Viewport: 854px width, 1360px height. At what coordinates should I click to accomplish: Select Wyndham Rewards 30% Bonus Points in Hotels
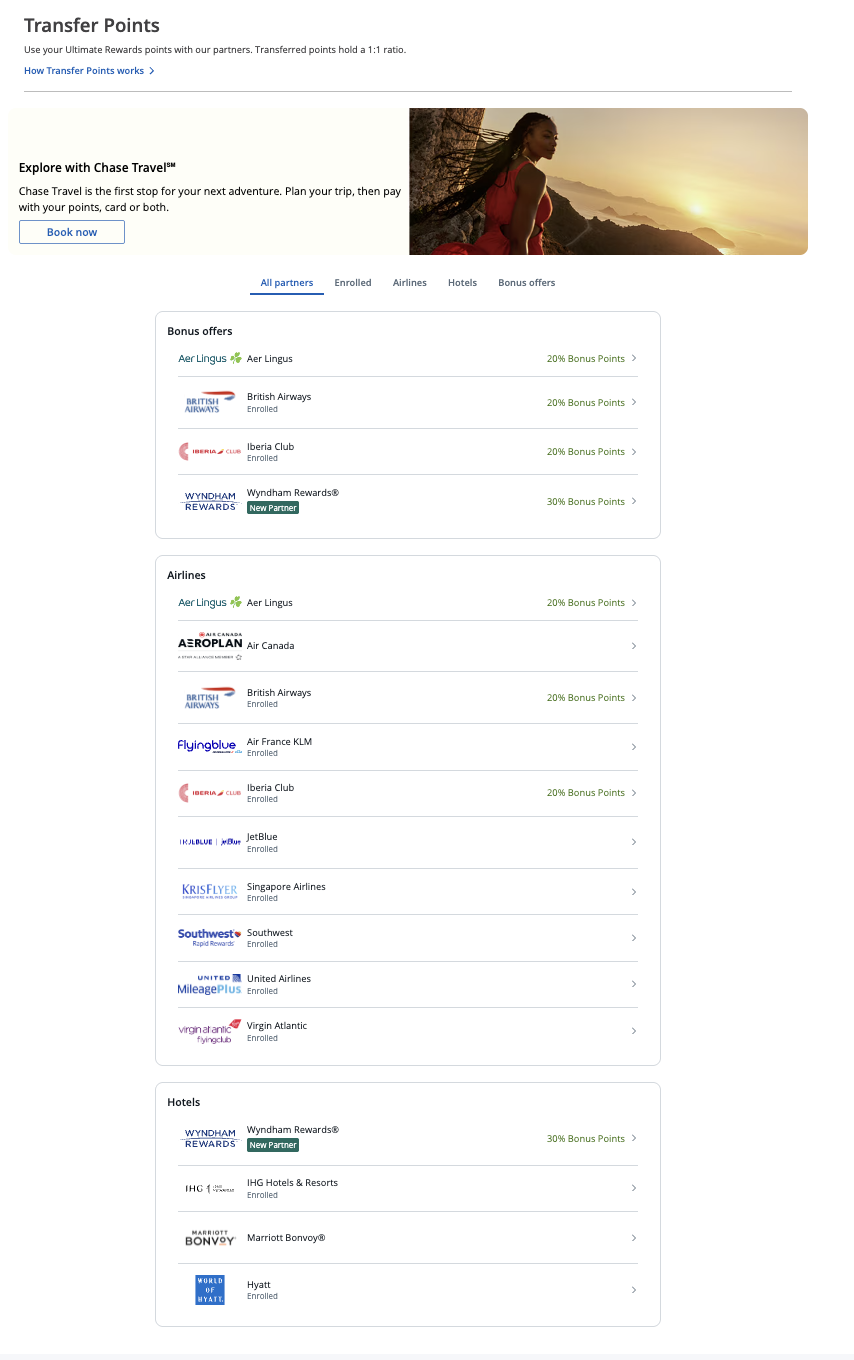pos(586,1138)
